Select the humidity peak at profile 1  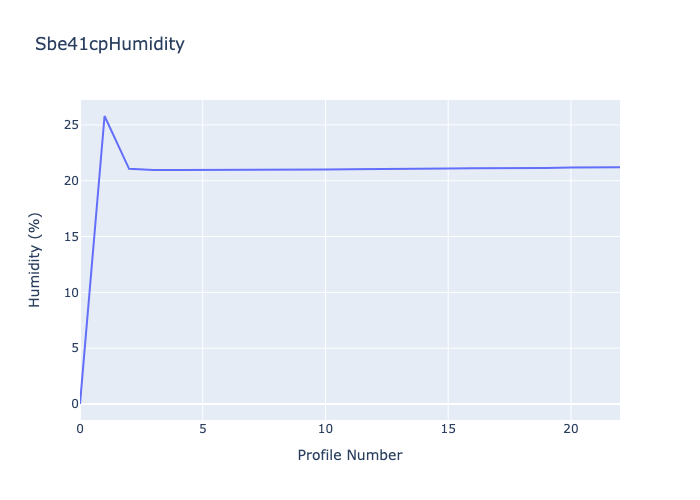105,116
